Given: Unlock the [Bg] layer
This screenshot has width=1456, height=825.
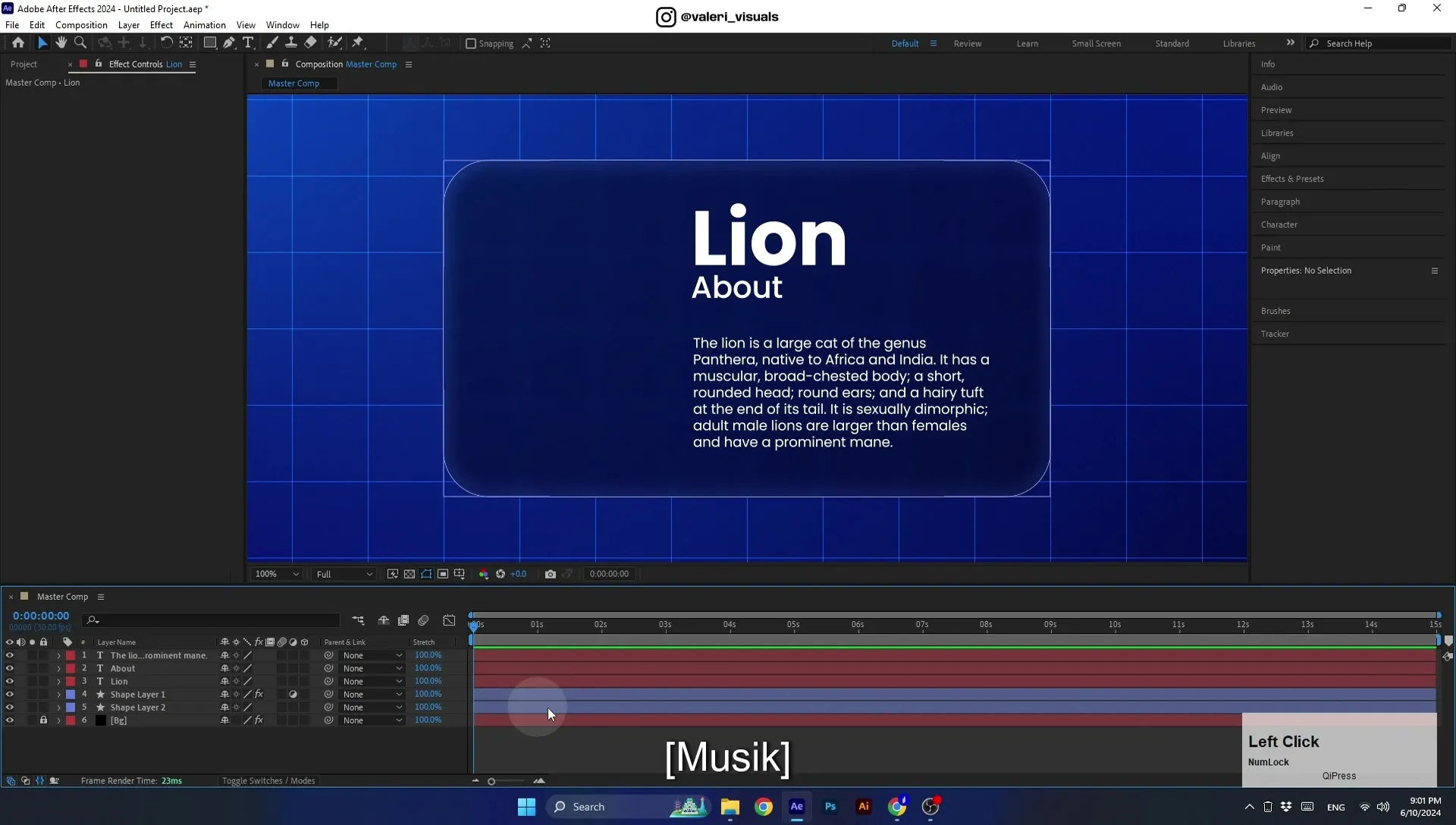Looking at the screenshot, I should pyautogui.click(x=43, y=720).
